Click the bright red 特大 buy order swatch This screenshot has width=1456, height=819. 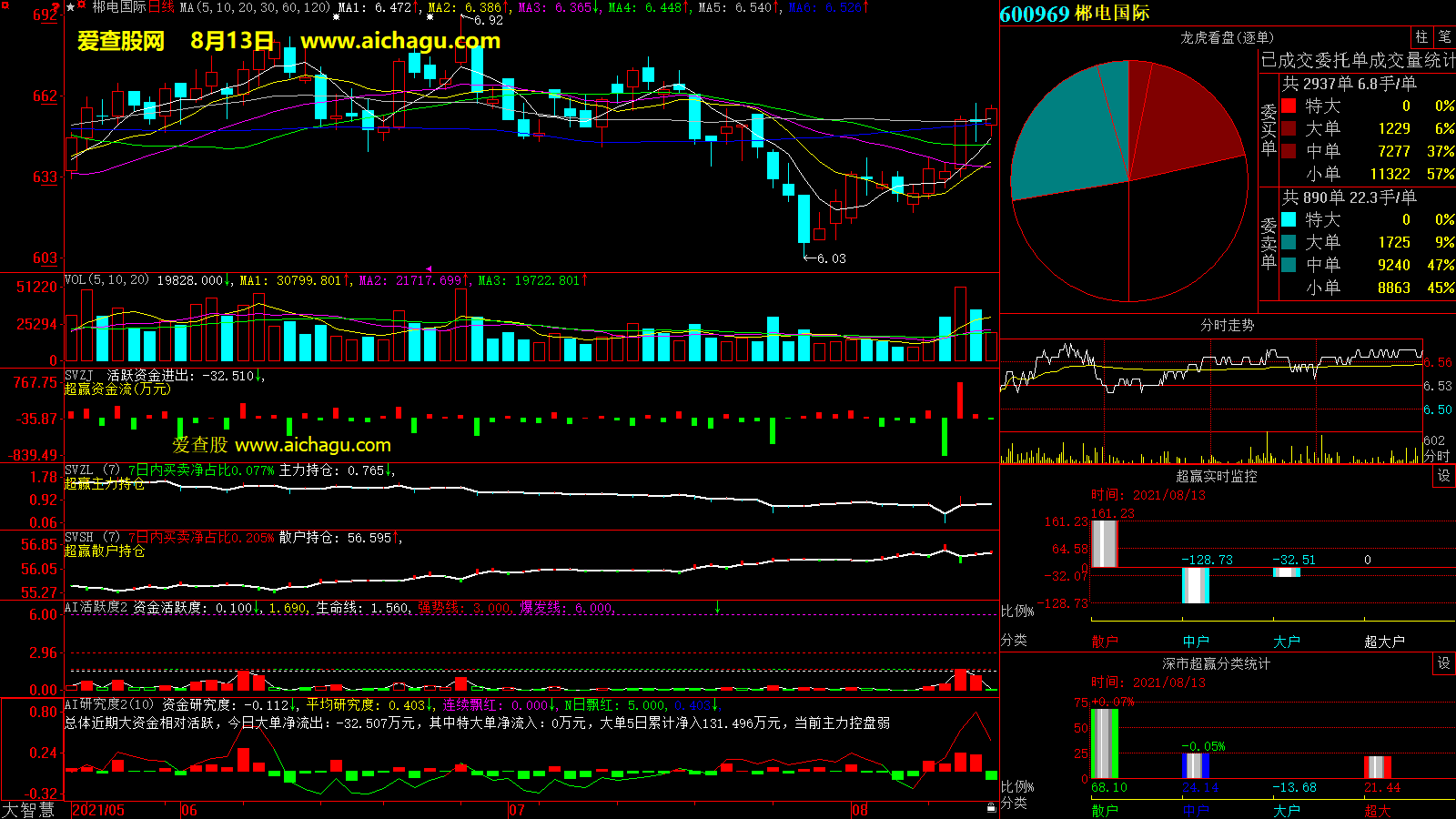1289,106
